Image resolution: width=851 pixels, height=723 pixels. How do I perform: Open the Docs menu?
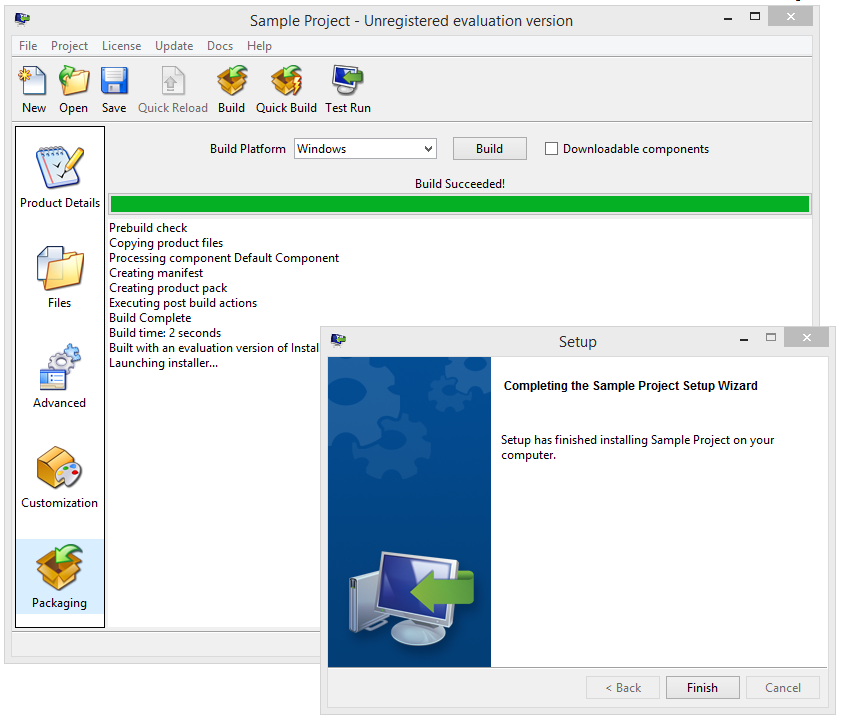220,46
